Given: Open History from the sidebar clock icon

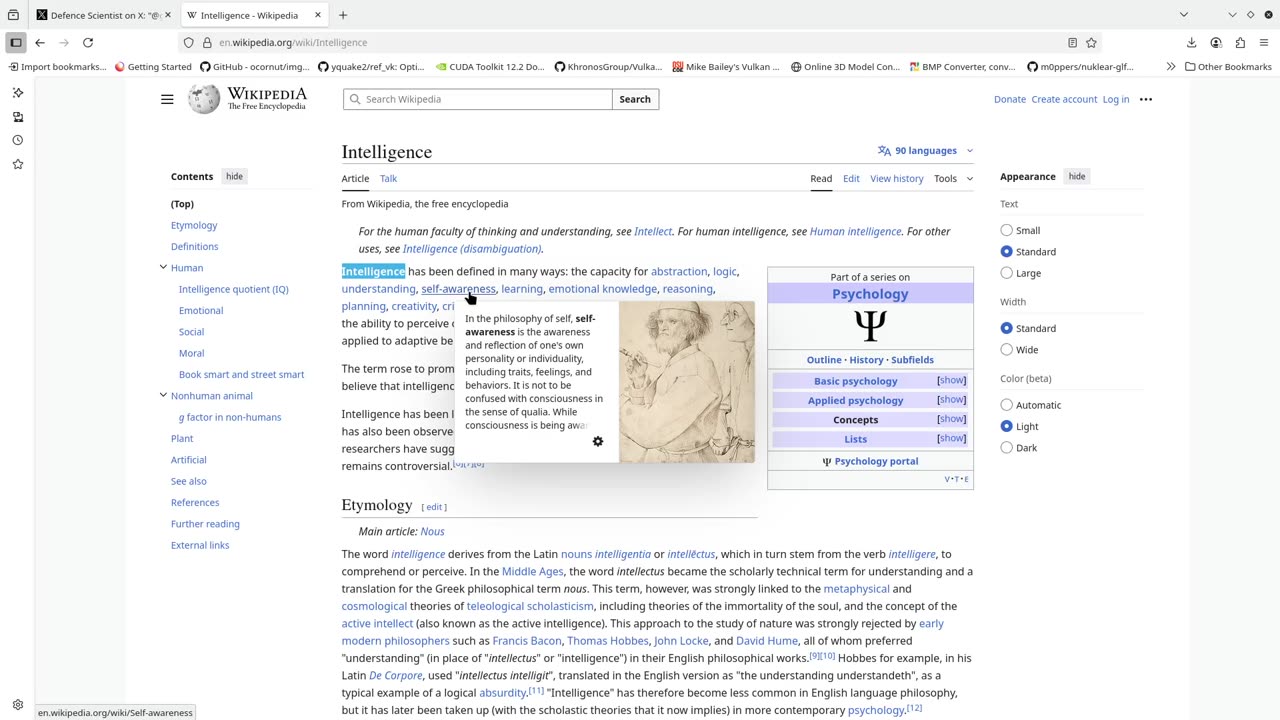Looking at the screenshot, I should (x=18, y=140).
